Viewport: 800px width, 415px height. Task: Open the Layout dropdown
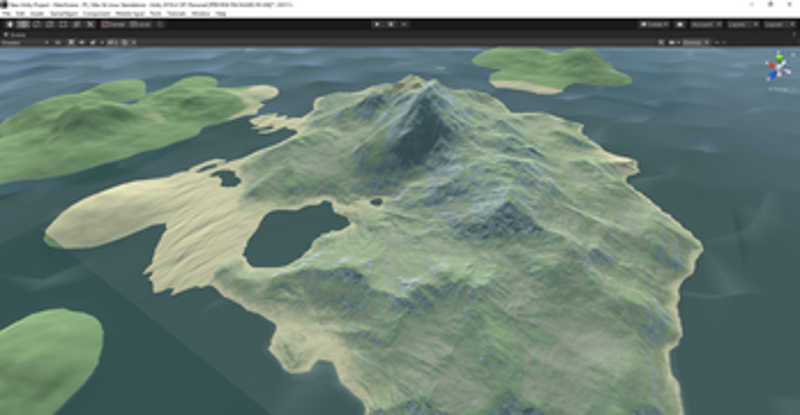779,25
